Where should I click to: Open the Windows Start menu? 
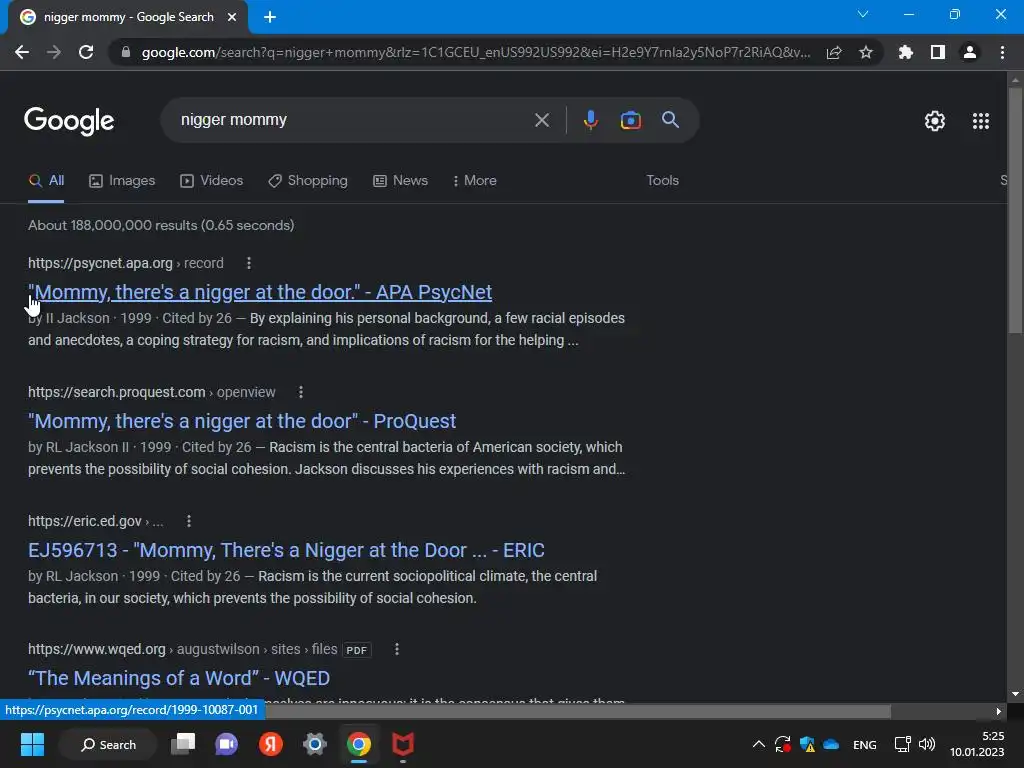click(32, 744)
